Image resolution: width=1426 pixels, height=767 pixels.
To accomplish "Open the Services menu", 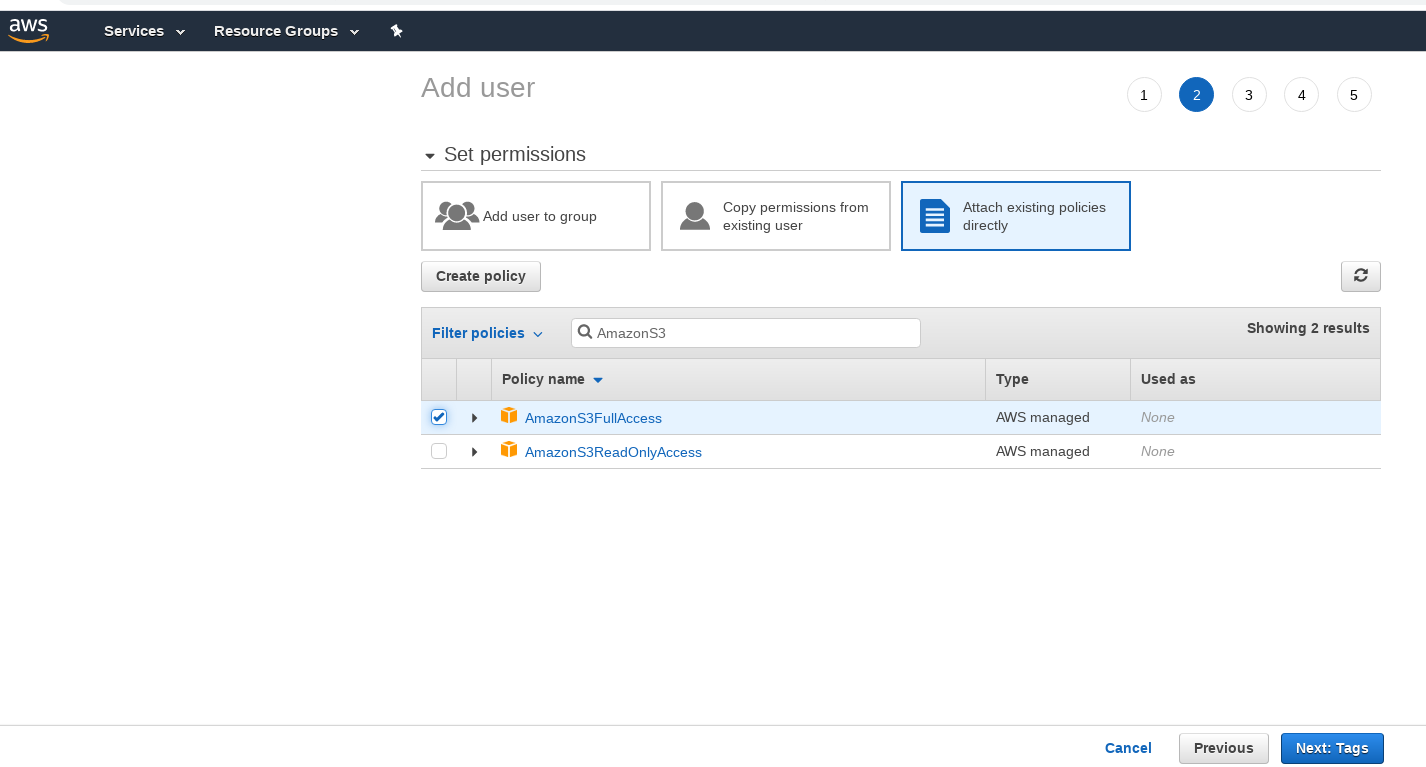I will point(144,31).
